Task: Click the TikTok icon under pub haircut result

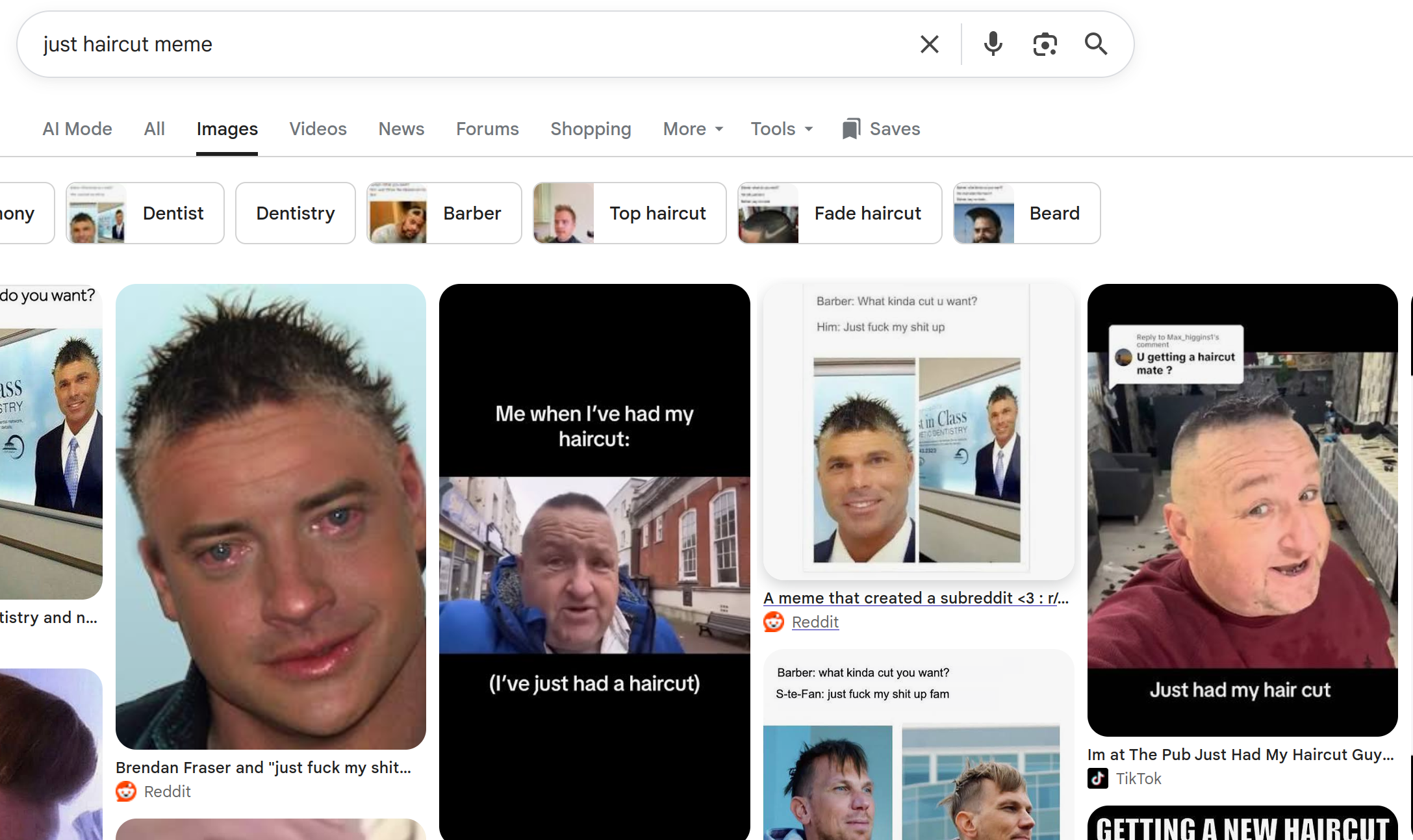Action: point(1098,778)
